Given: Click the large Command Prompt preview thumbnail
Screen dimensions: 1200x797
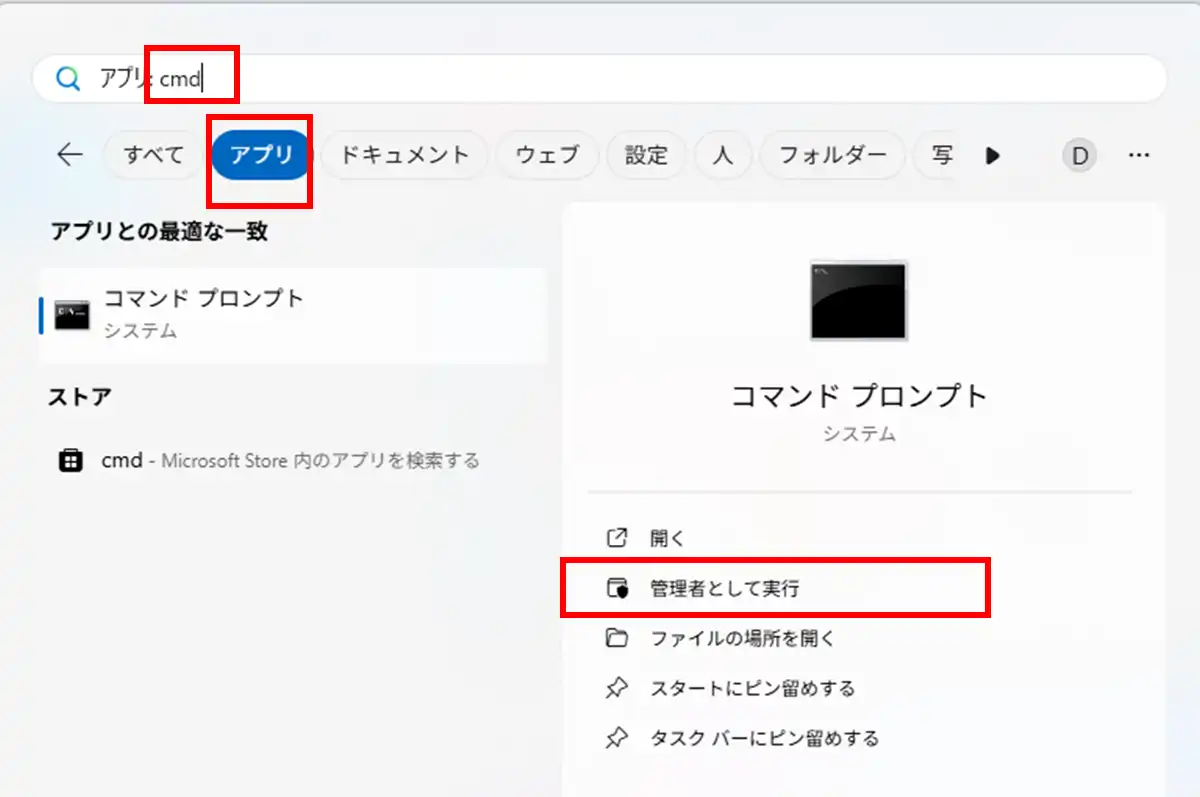Looking at the screenshot, I should [x=858, y=301].
